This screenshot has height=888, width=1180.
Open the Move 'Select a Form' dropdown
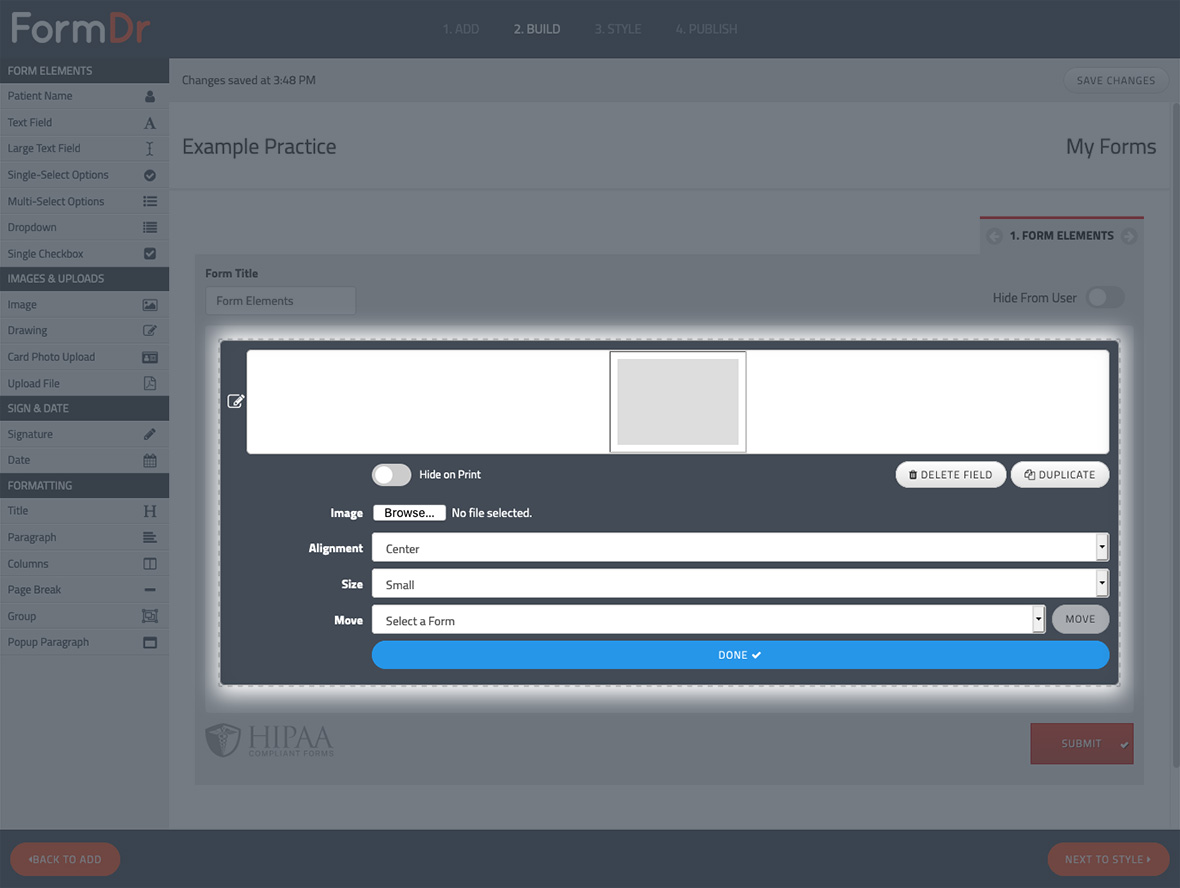pyautogui.click(x=708, y=620)
